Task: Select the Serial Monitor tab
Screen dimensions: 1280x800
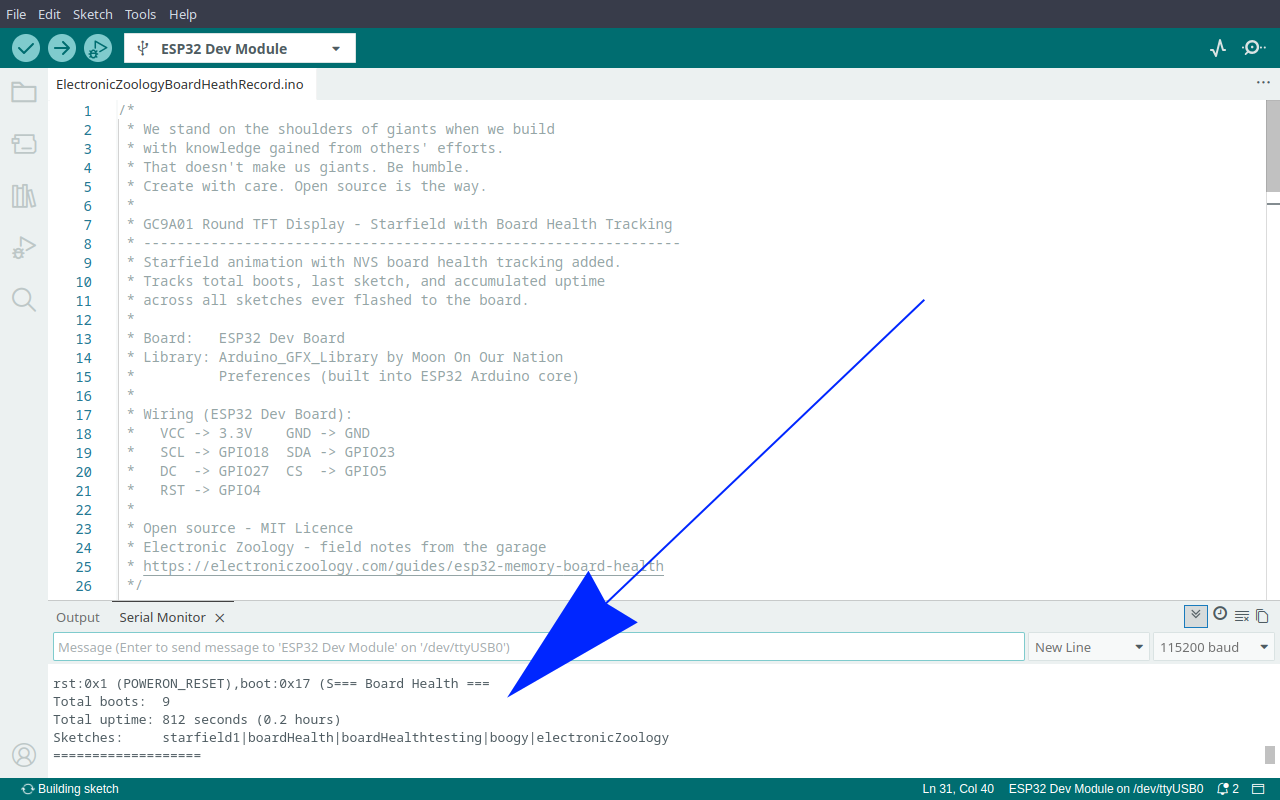Action: click(x=162, y=617)
